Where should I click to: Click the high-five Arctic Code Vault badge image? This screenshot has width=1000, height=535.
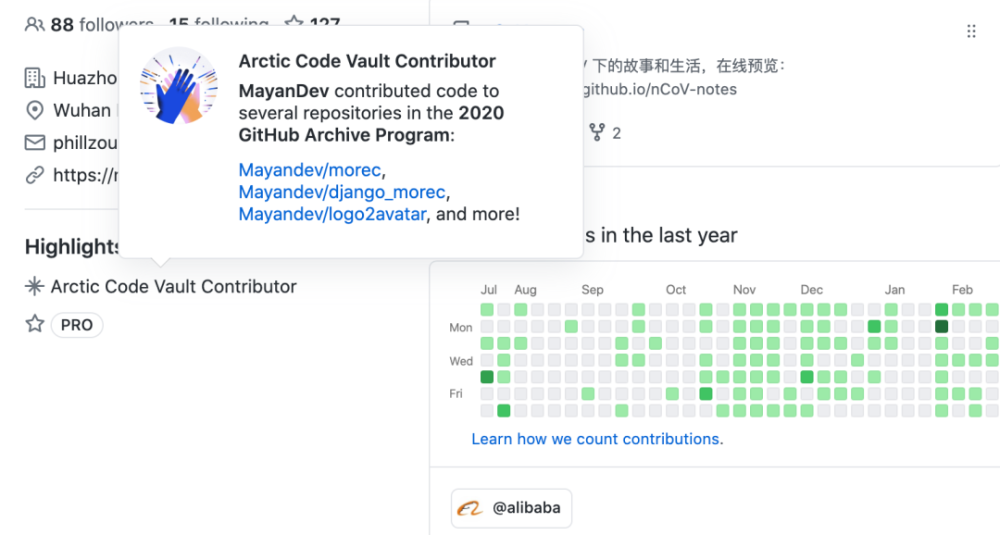point(179,85)
